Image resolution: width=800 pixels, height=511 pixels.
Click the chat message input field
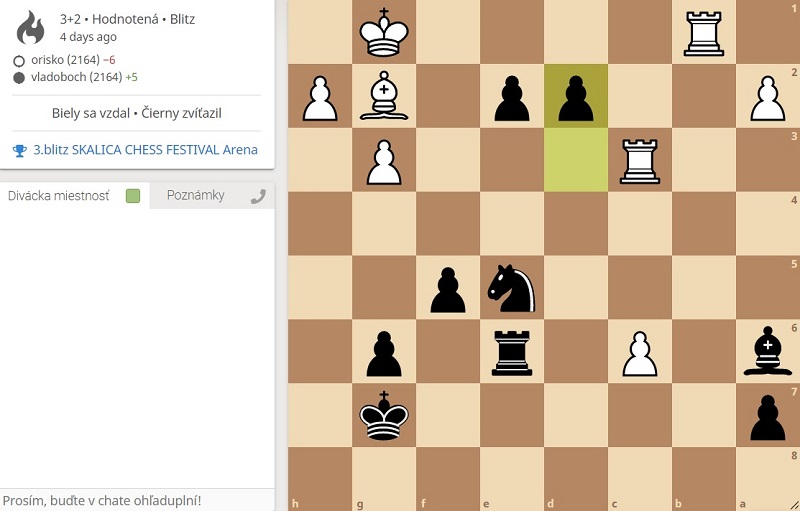click(x=137, y=500)
